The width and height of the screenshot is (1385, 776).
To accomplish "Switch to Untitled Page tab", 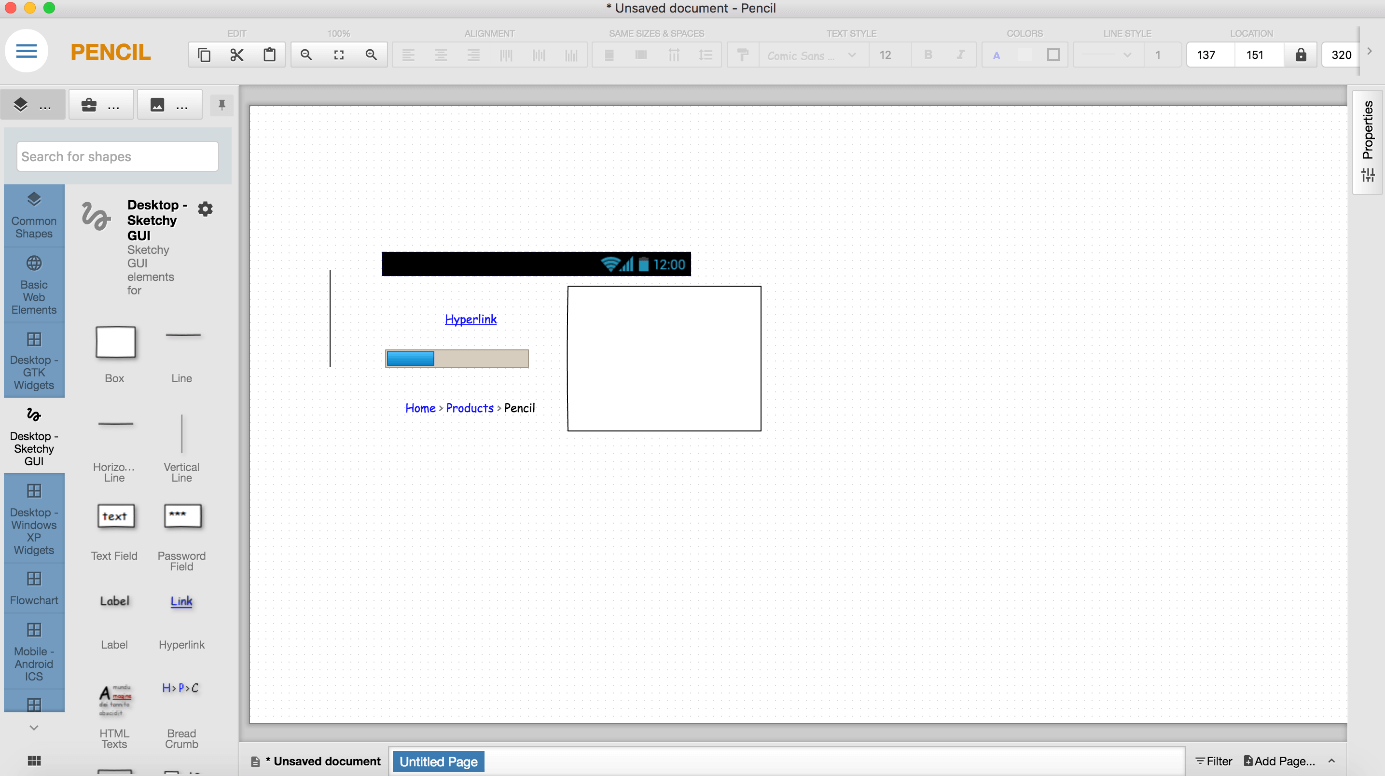I will pyautogui.click(x=439, y=762).
